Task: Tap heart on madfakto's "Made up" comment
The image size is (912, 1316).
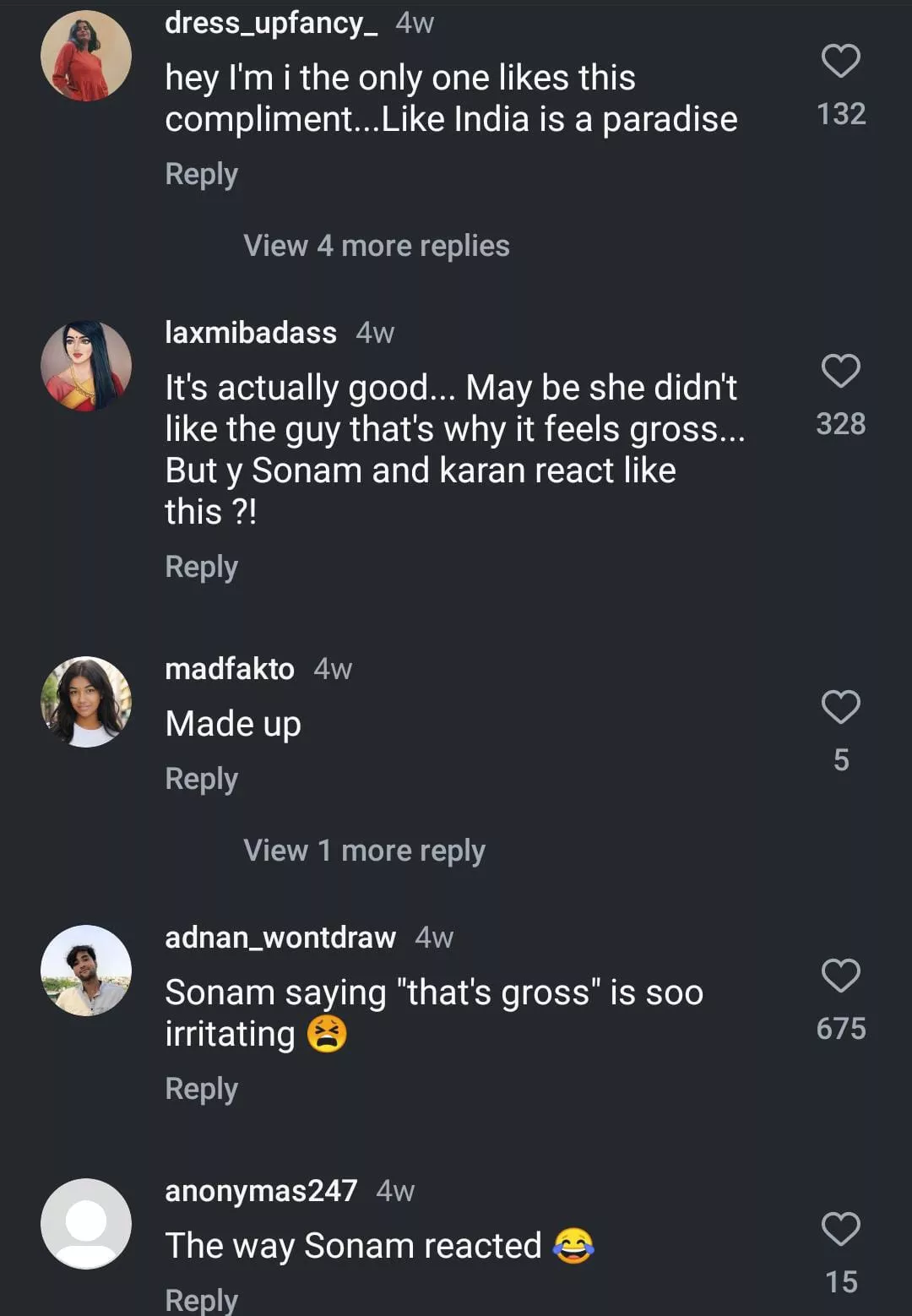Action: (x=840, y=707)
